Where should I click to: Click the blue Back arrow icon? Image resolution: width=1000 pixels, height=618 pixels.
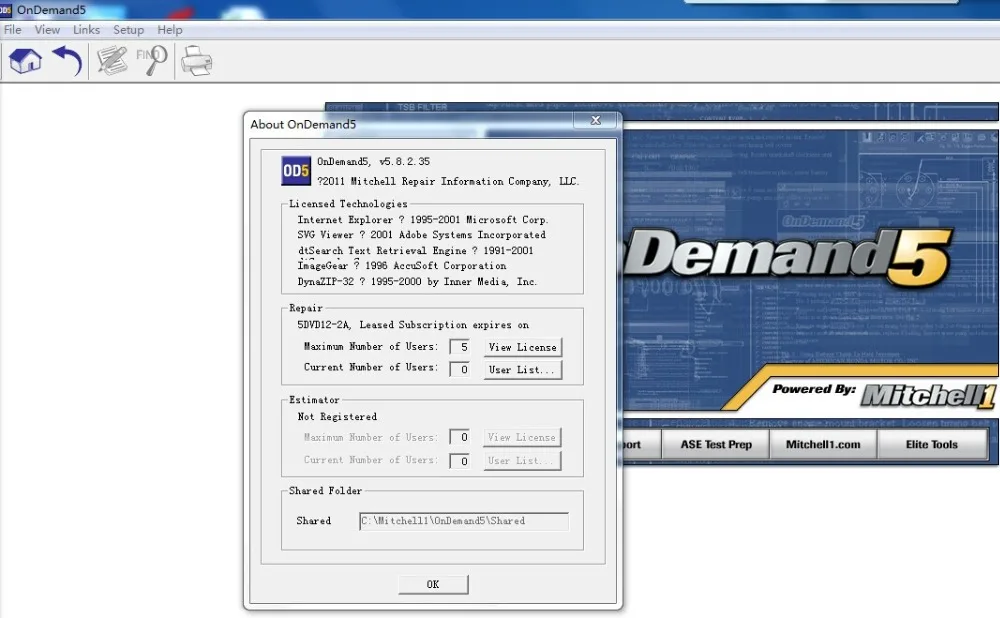click(x=67, y=61)
